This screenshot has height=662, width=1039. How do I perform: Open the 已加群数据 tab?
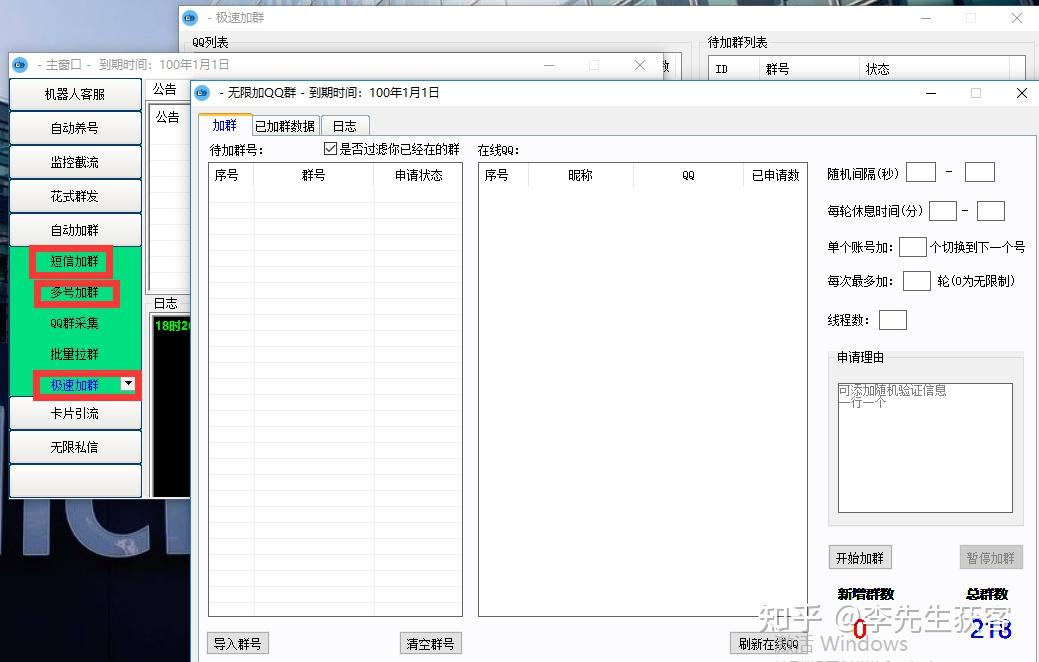[x=285, y=126]
